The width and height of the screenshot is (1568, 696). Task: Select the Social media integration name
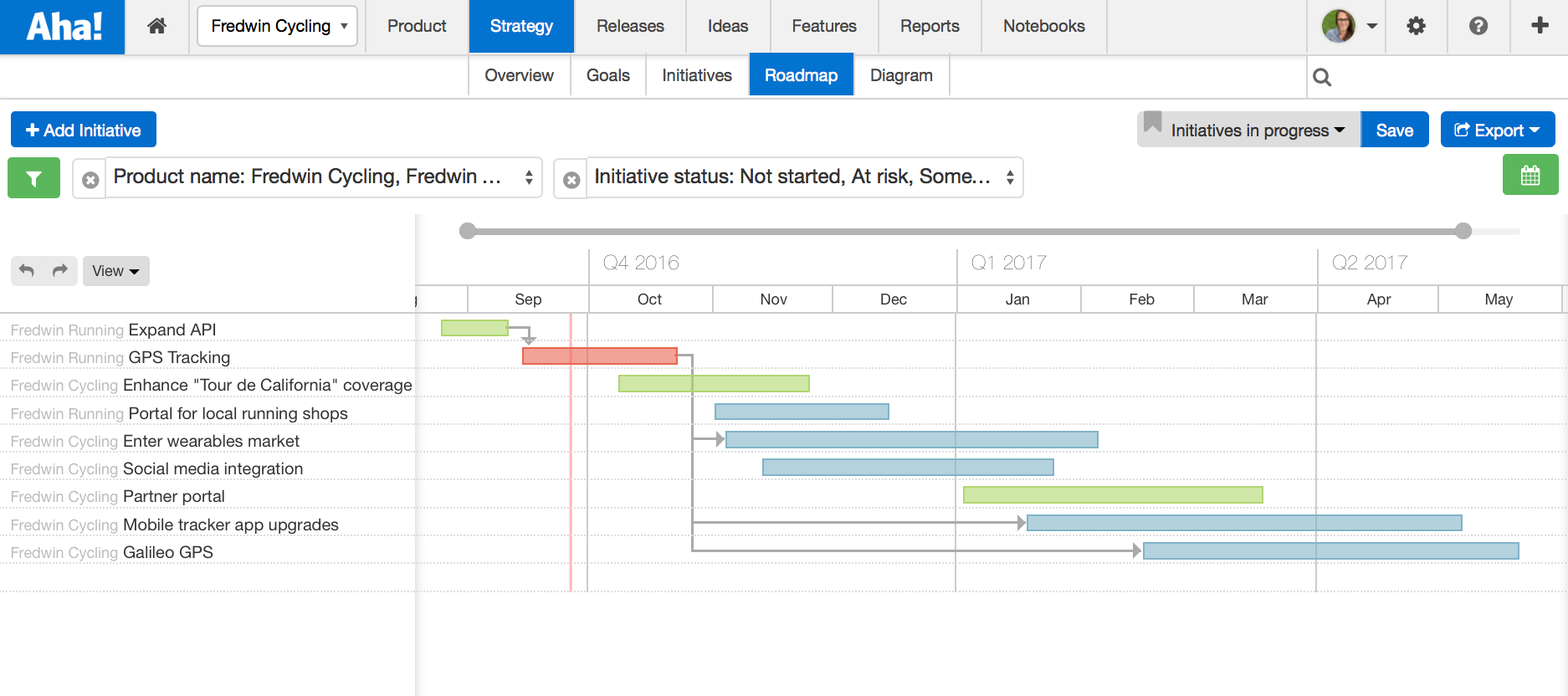point(213,468)
